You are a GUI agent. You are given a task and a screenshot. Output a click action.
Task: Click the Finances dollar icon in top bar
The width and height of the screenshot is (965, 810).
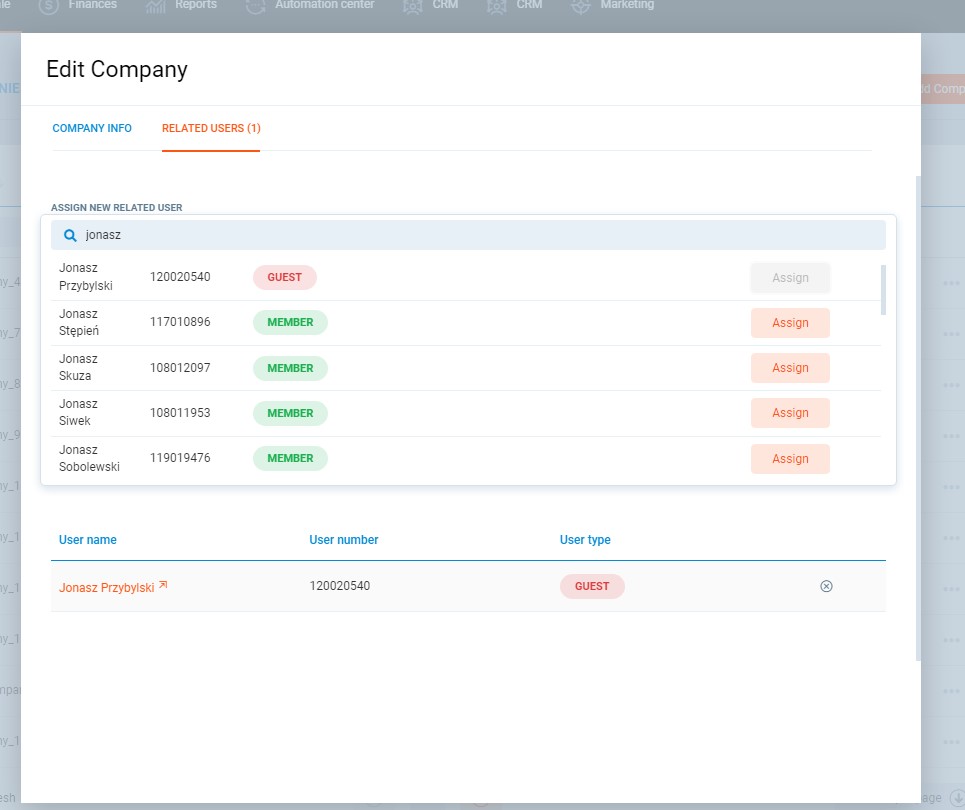[x=48, y=6]
